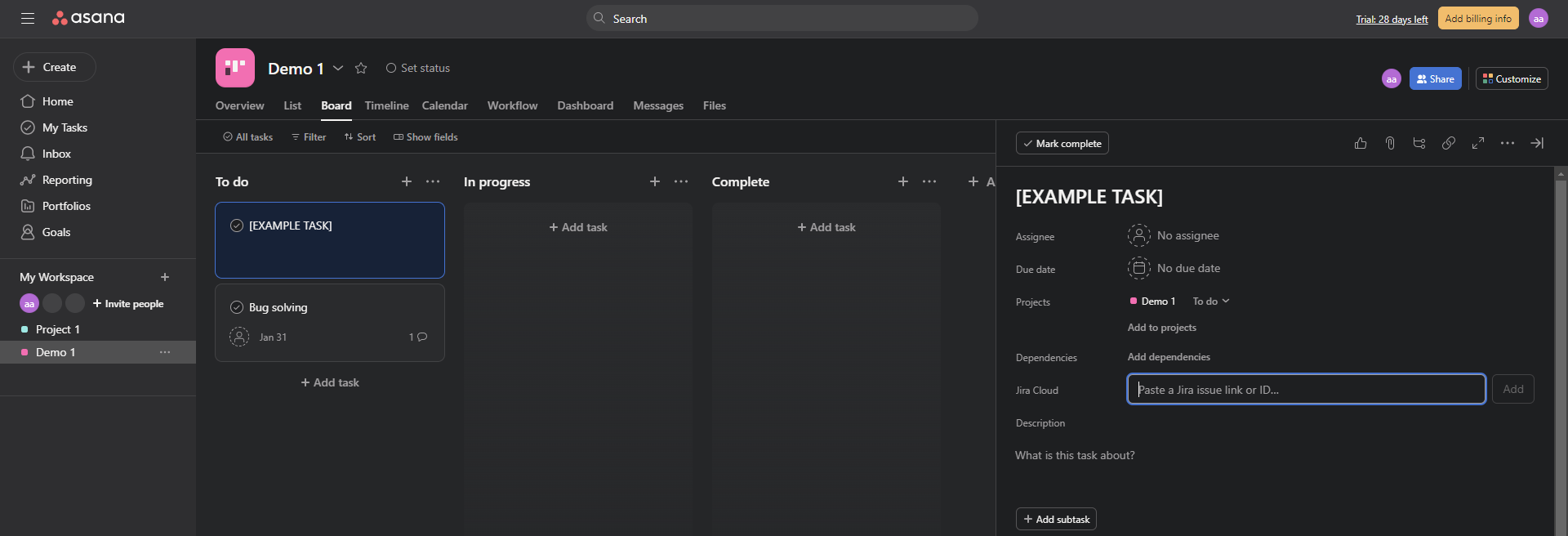The height and width of the screenshot is (536, 1568).
Task: Click the Jira issue link input field
Action: 1305,390
